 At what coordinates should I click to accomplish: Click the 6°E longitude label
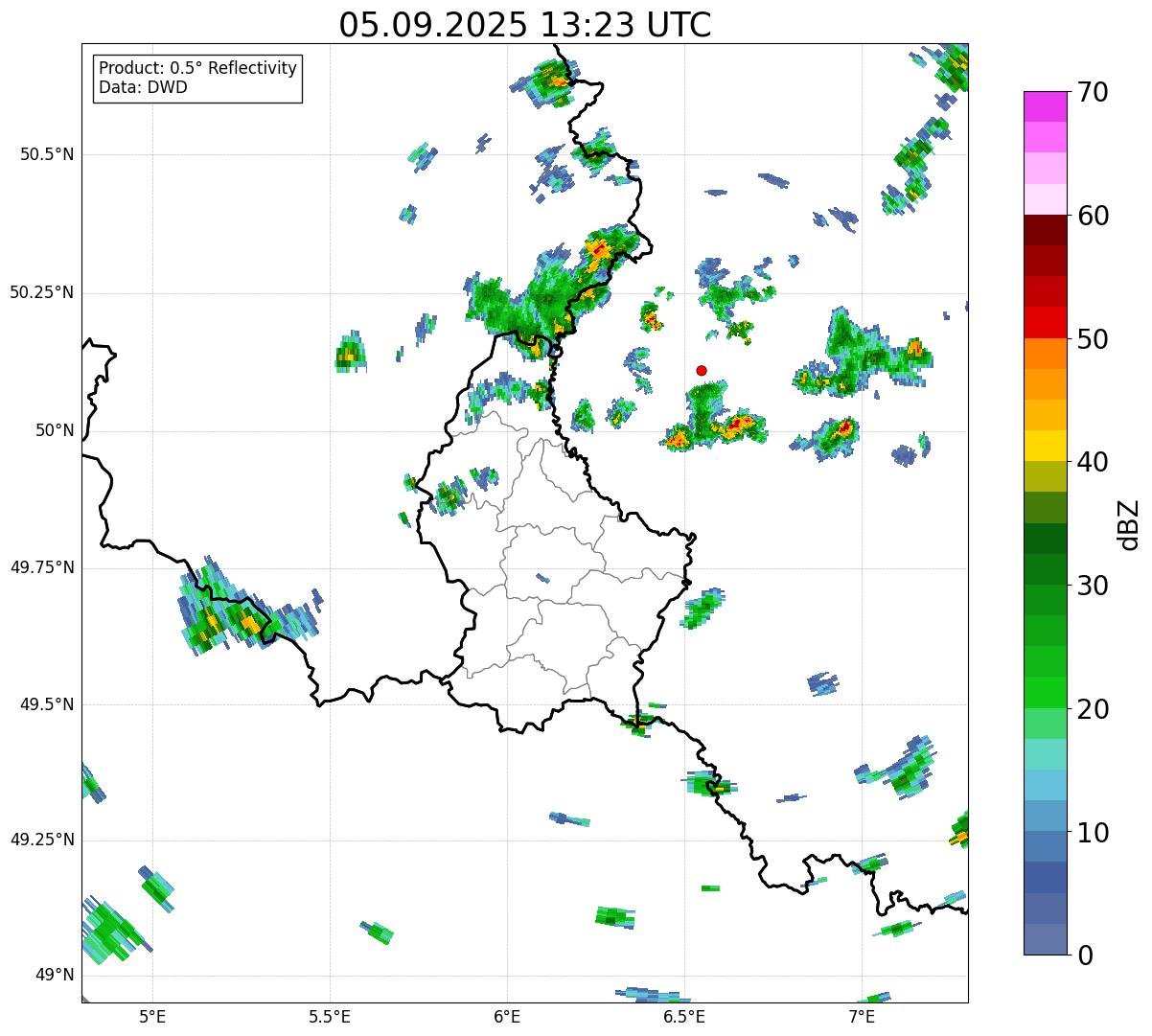(507, 1016)
